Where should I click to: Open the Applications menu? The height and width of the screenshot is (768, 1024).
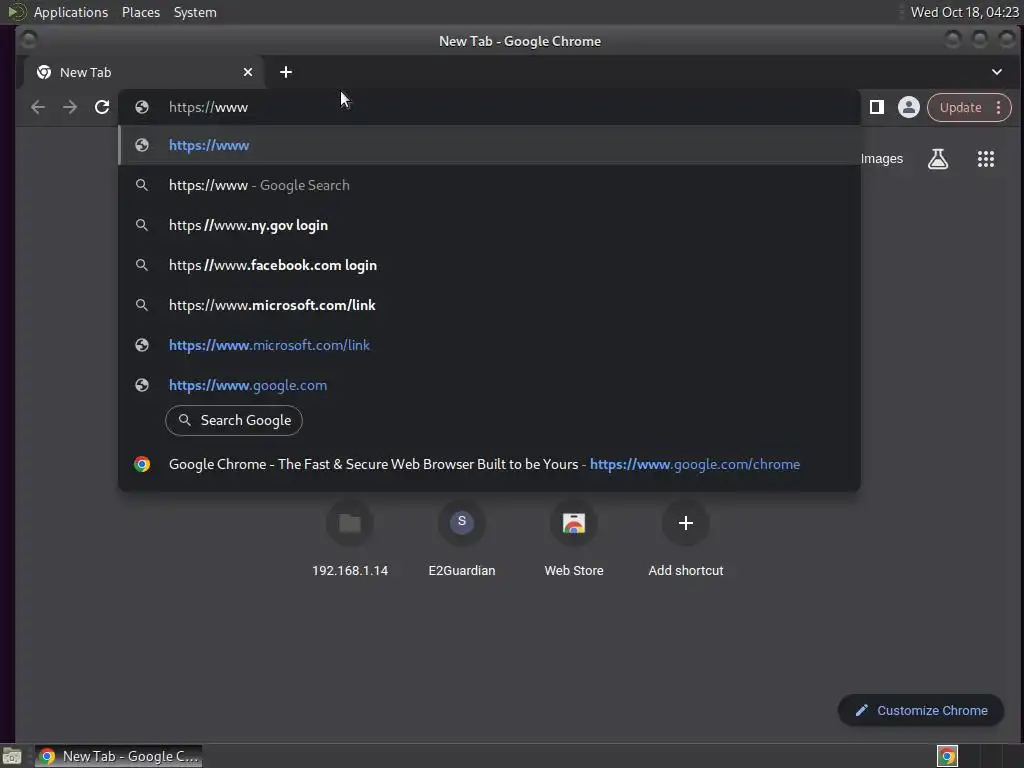(71, 12)
